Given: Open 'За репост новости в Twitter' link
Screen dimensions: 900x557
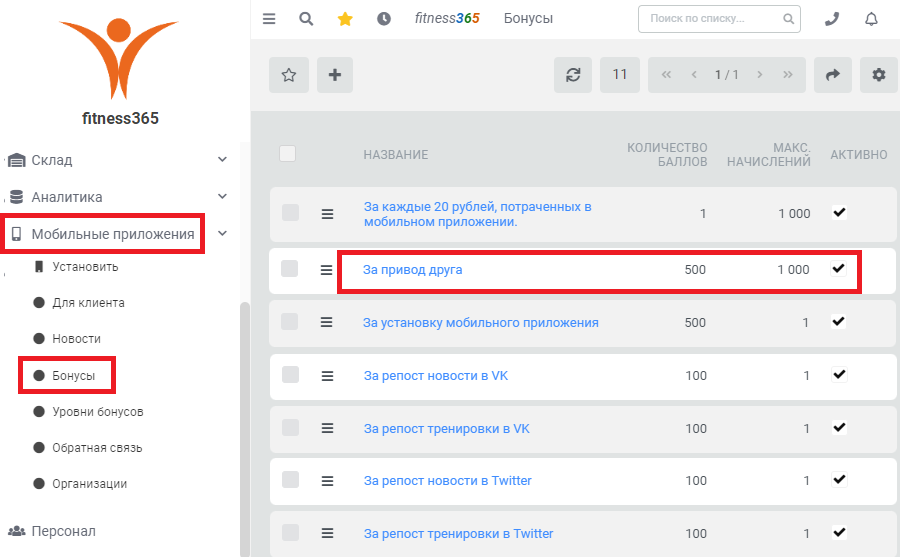Looking at the screenshot, I should (448, 481).
